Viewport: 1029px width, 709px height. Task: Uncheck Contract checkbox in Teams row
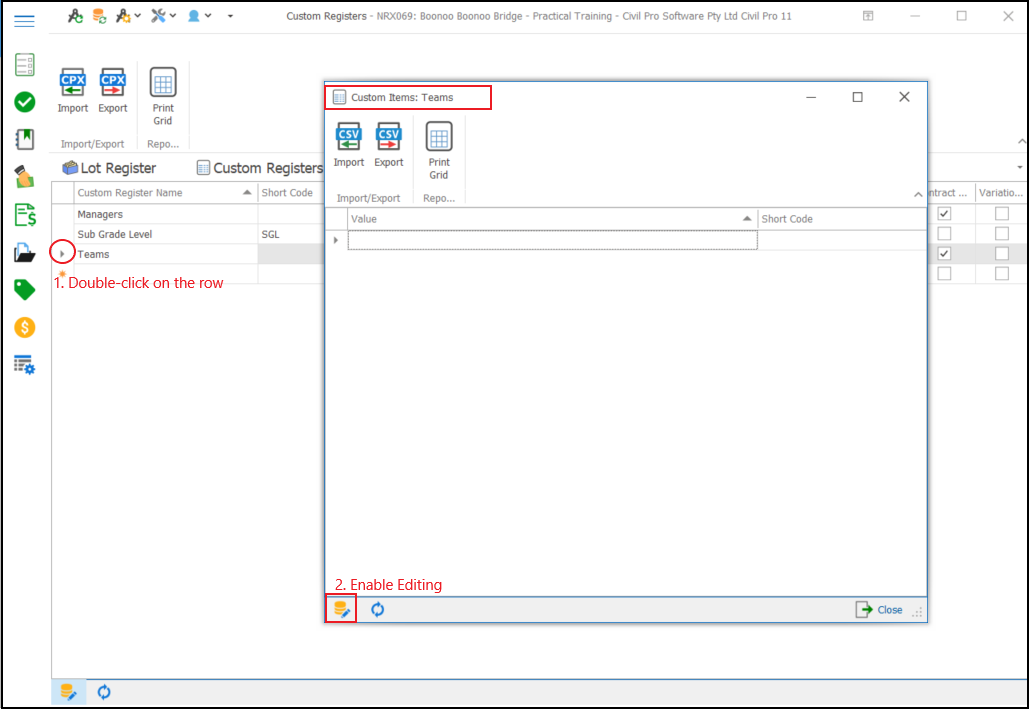pos(944,254)
